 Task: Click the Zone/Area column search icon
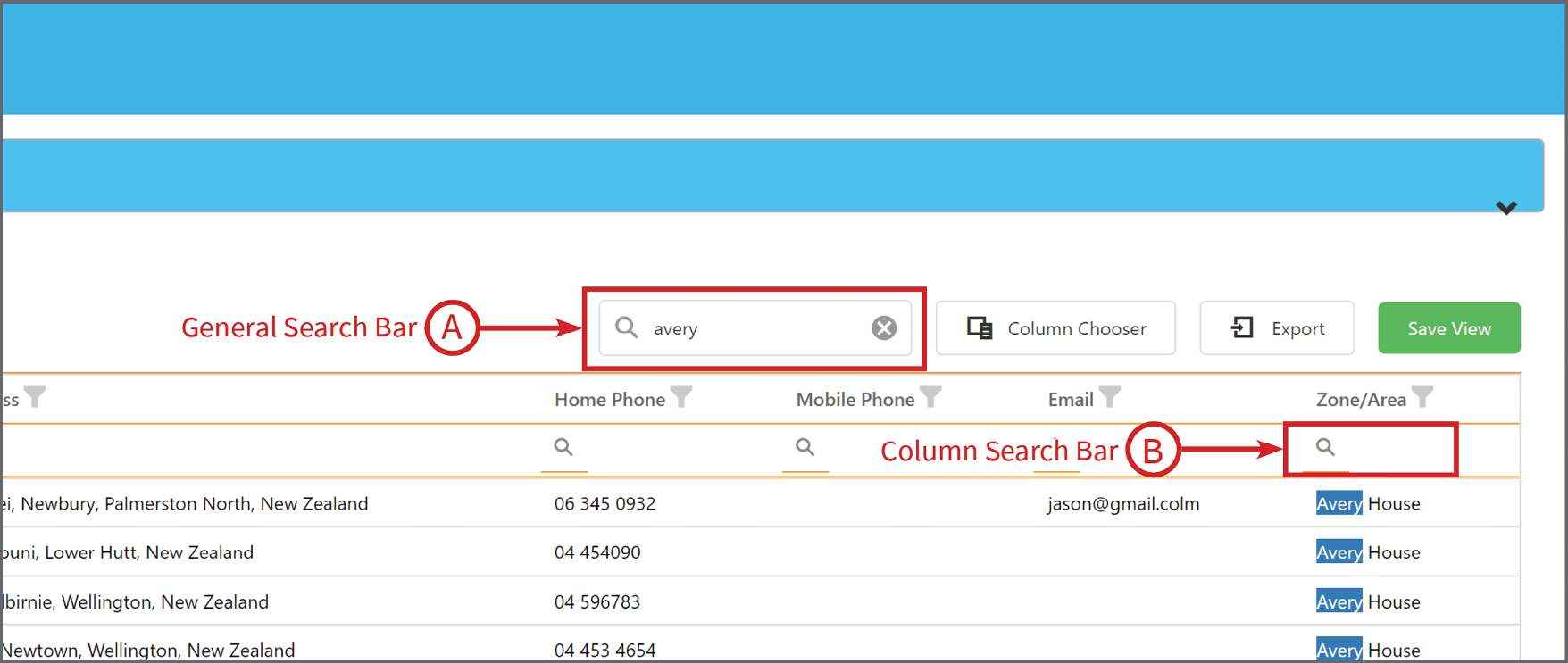(x=1326, y=446)
